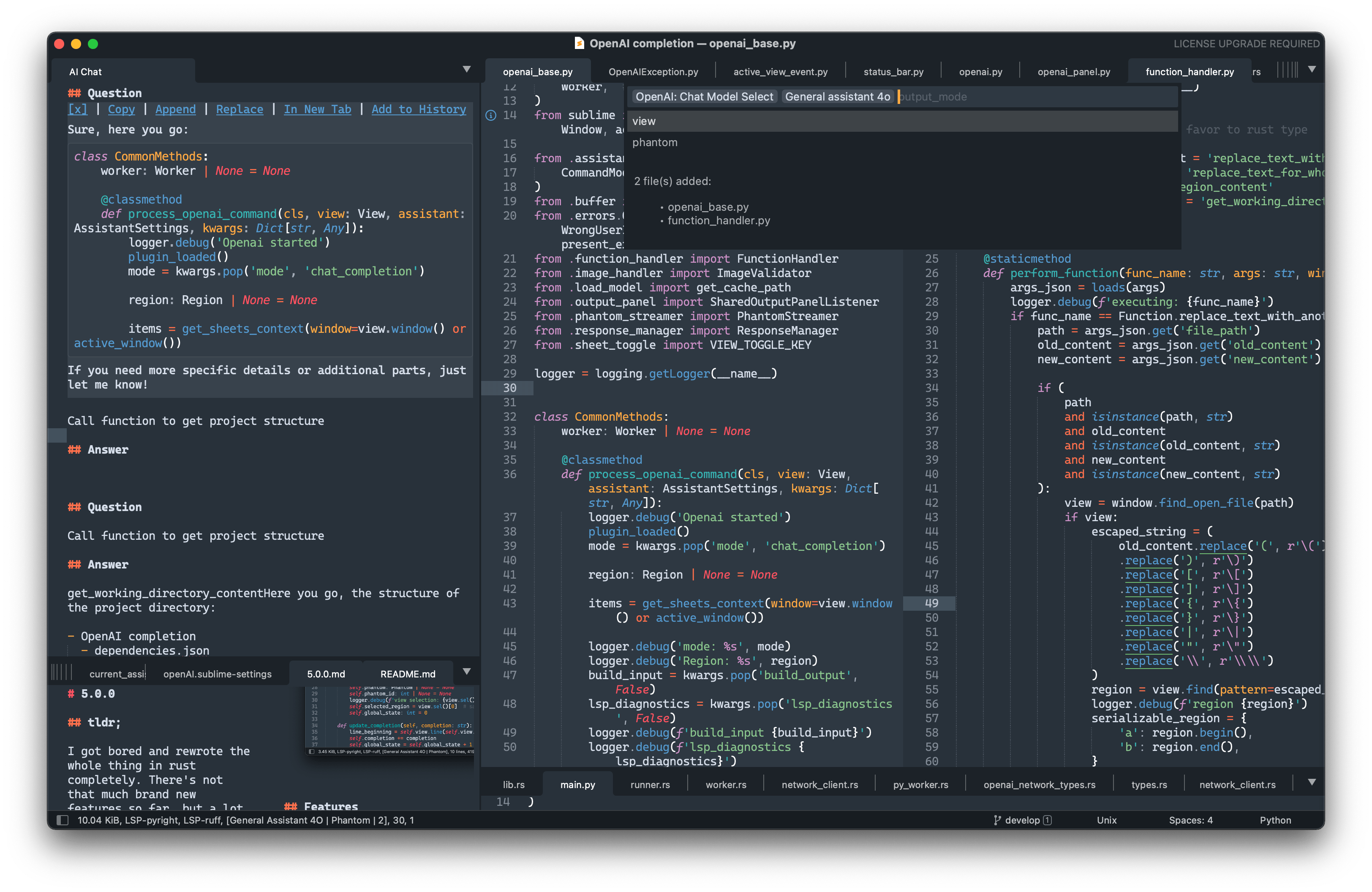Switch to the OpenAIException.py tab
This screenshot has width=1372, height=892.
click(x=653, y=72)
